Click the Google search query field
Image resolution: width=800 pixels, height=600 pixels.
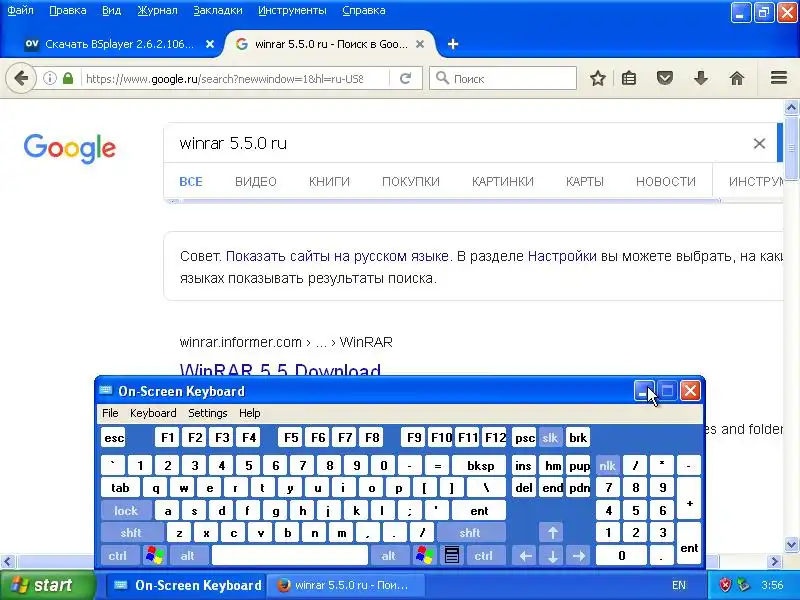(x=459, y=144)
